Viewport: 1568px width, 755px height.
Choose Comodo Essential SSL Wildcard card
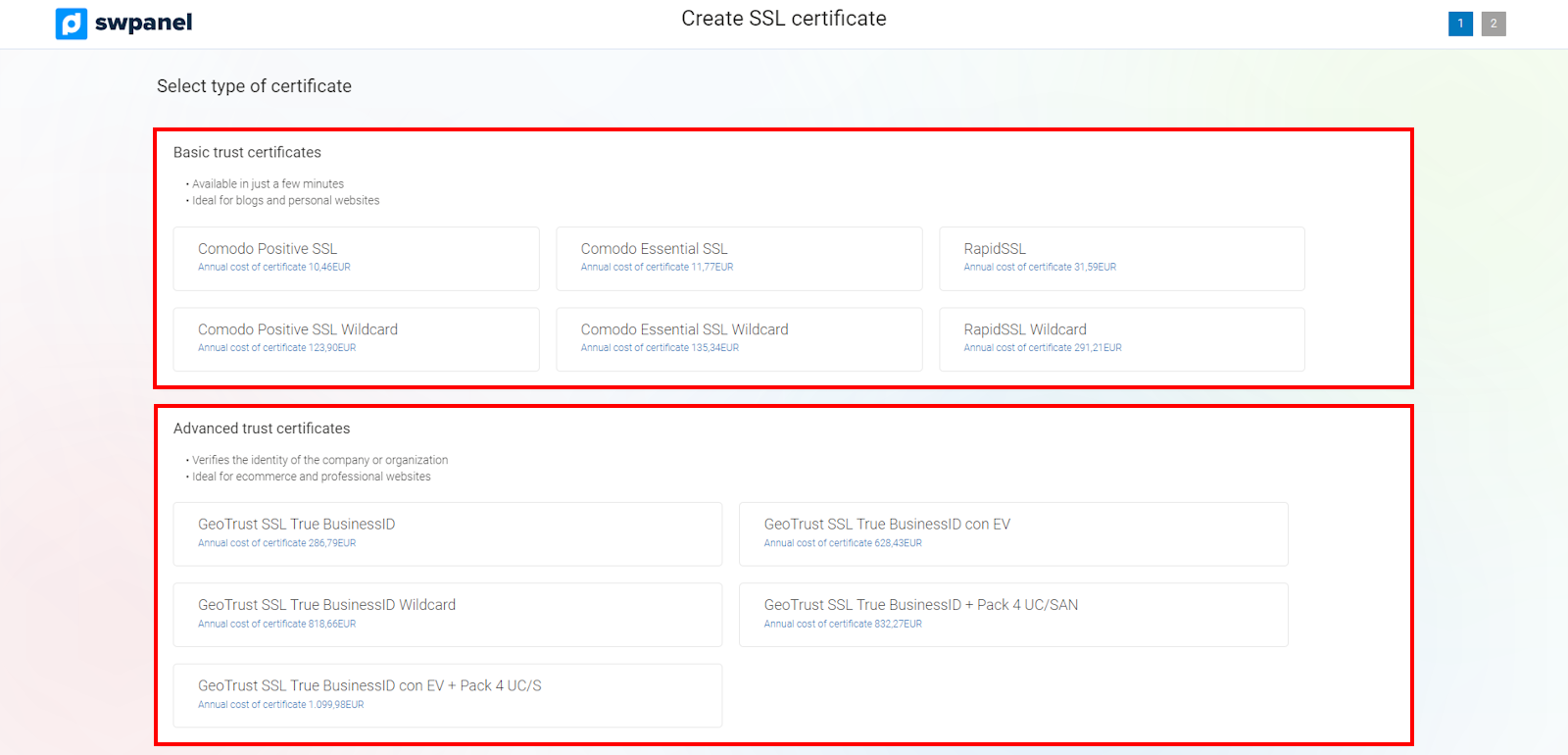tap(739, 339)
